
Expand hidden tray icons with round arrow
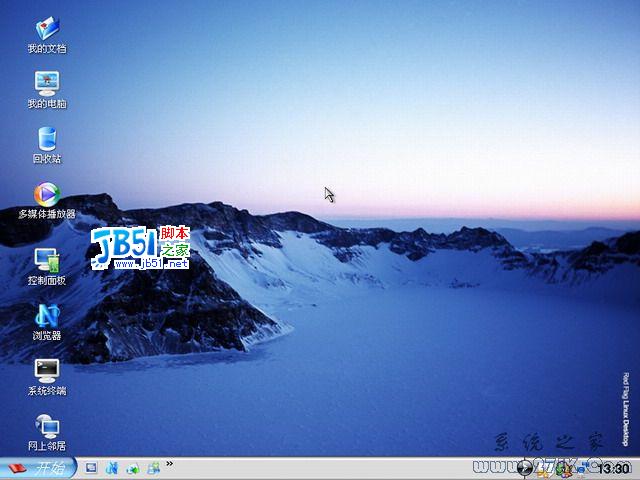coord(526,468)
